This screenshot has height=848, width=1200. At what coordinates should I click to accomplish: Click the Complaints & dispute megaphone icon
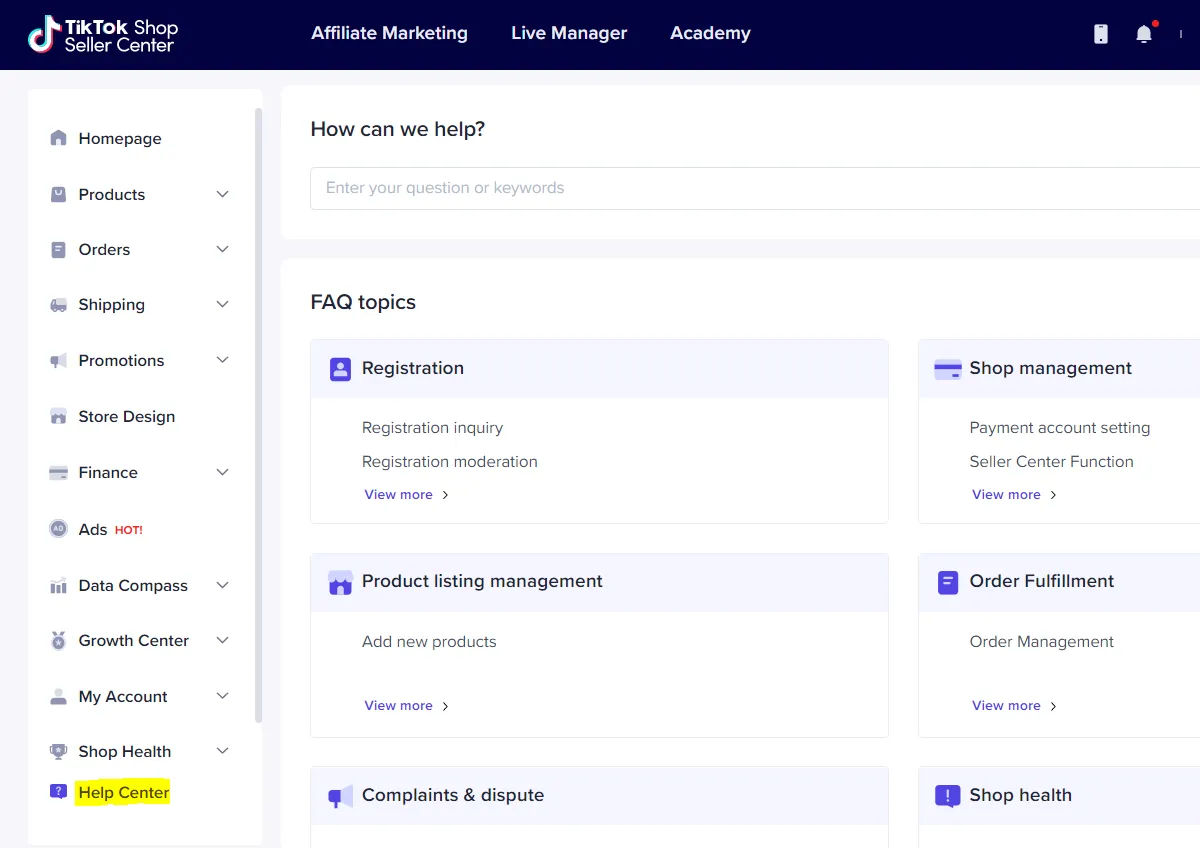[340, 796]
